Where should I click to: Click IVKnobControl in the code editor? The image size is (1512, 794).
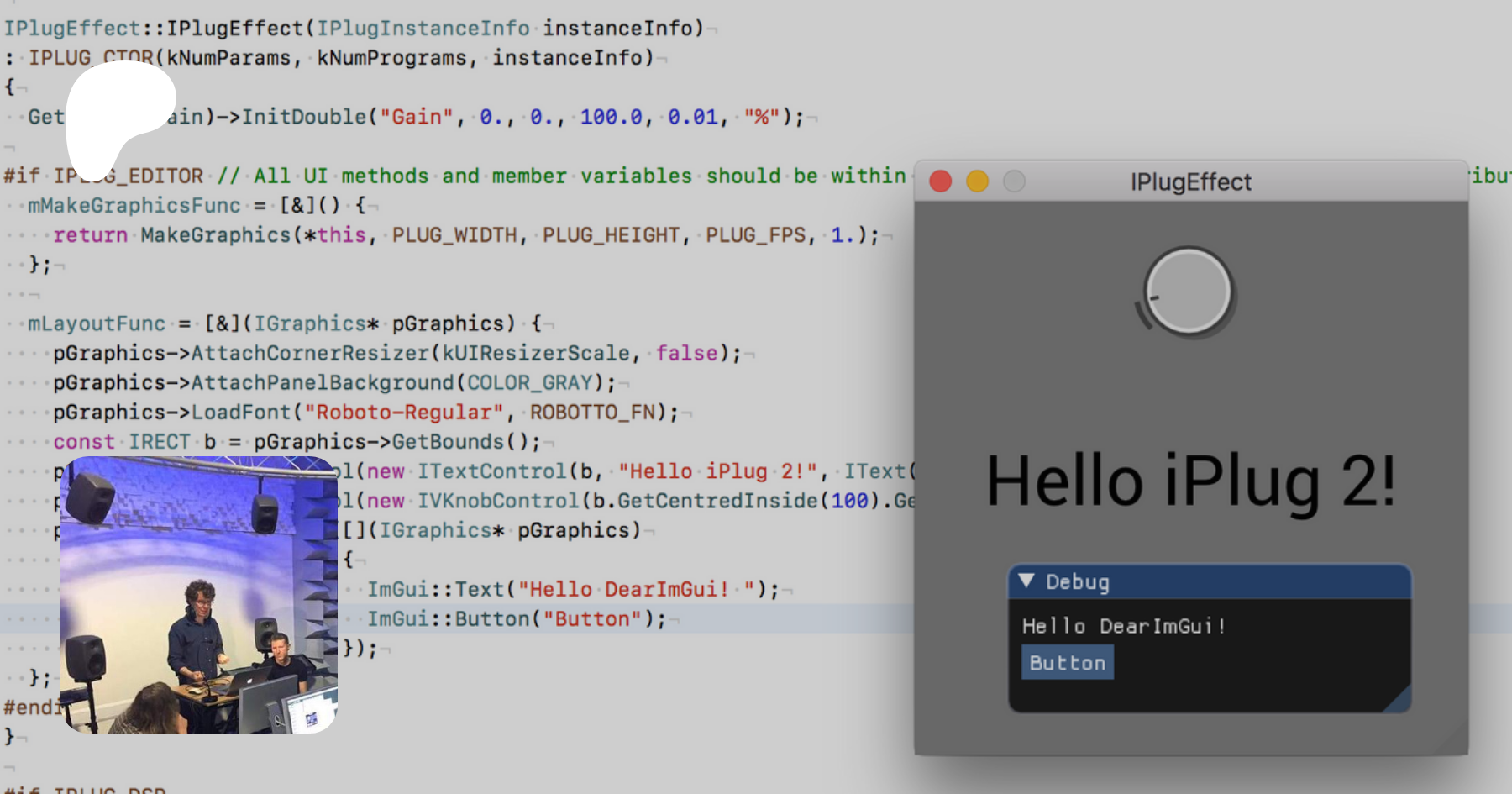497,501
